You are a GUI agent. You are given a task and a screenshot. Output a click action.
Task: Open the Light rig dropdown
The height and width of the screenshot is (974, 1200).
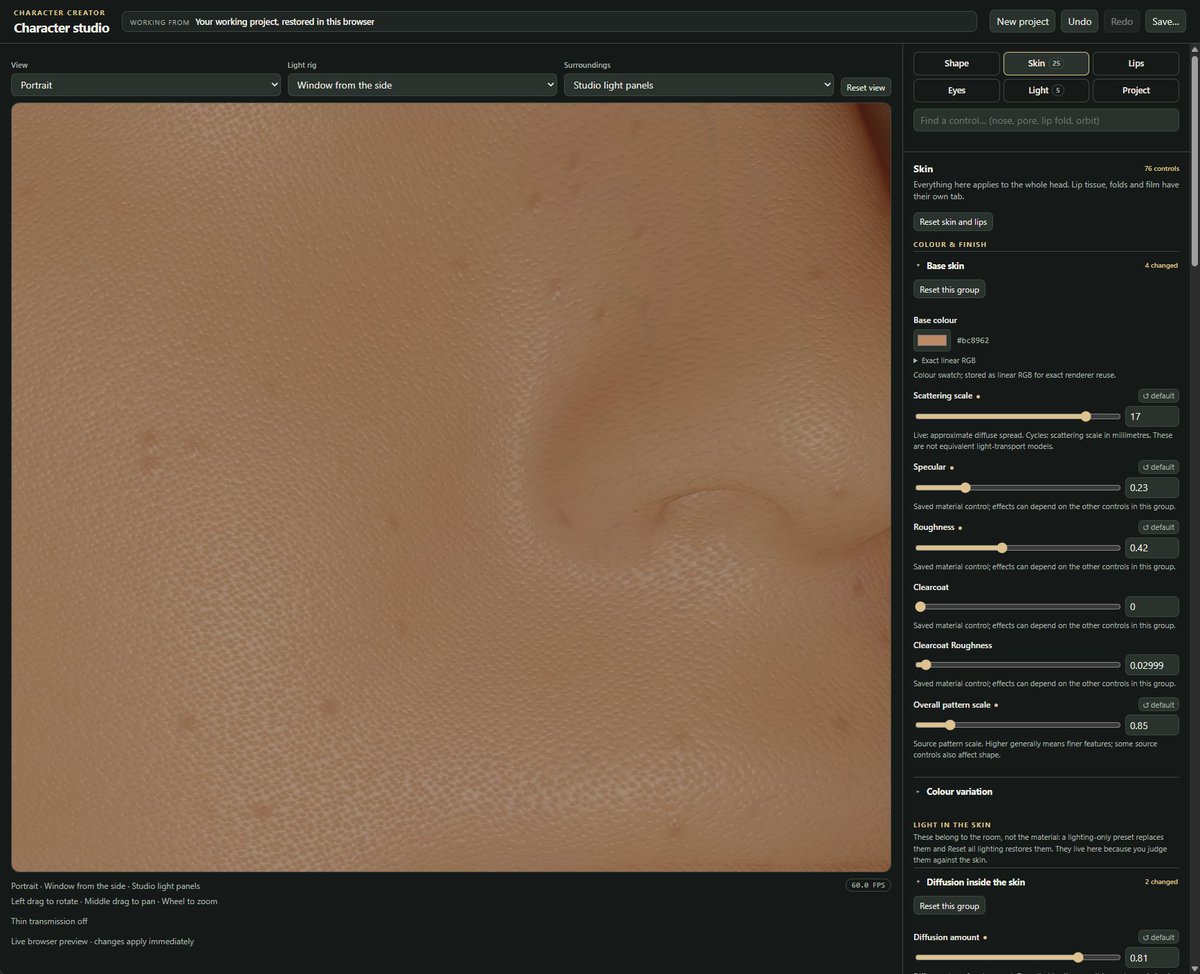(422, 85)
